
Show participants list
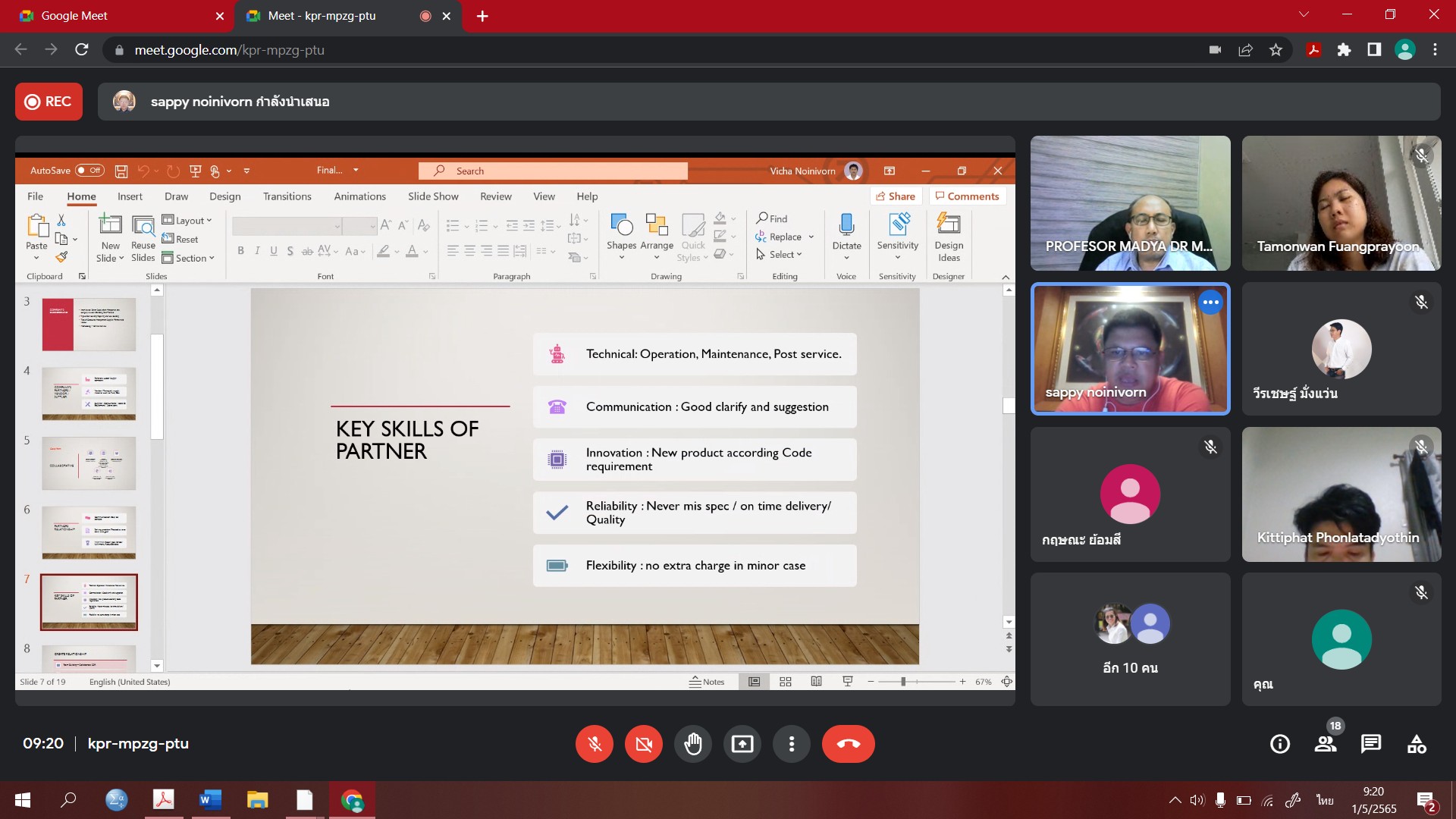point(1326,744)
